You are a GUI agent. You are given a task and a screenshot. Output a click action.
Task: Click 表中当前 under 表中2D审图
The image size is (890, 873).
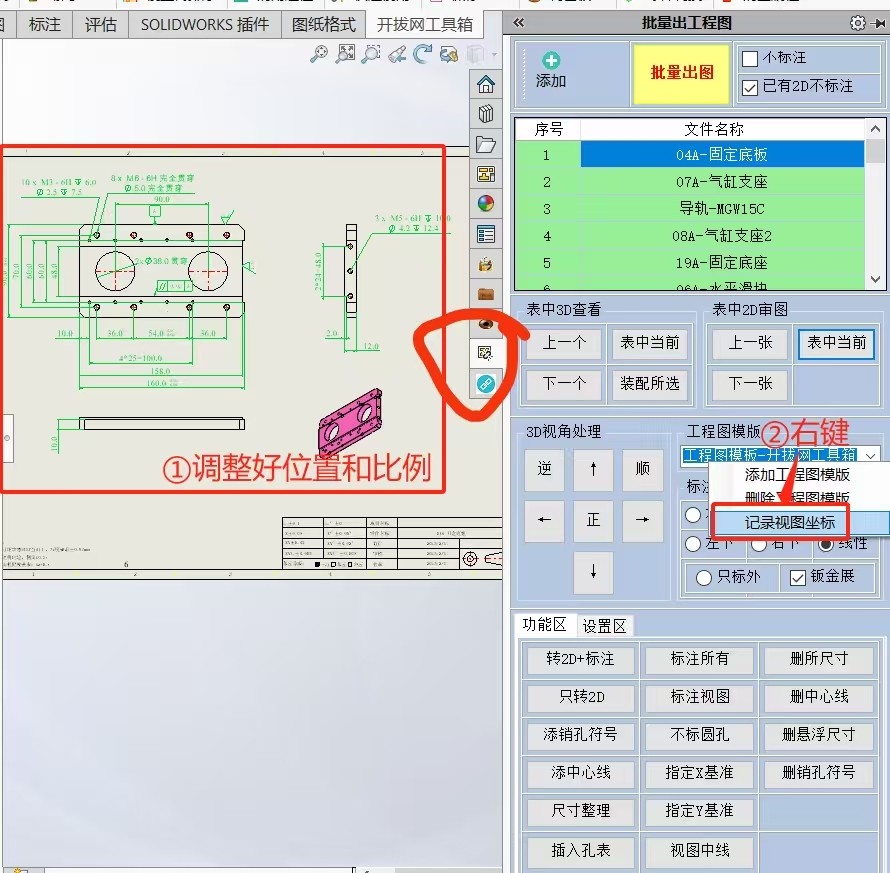coord(836,342)
